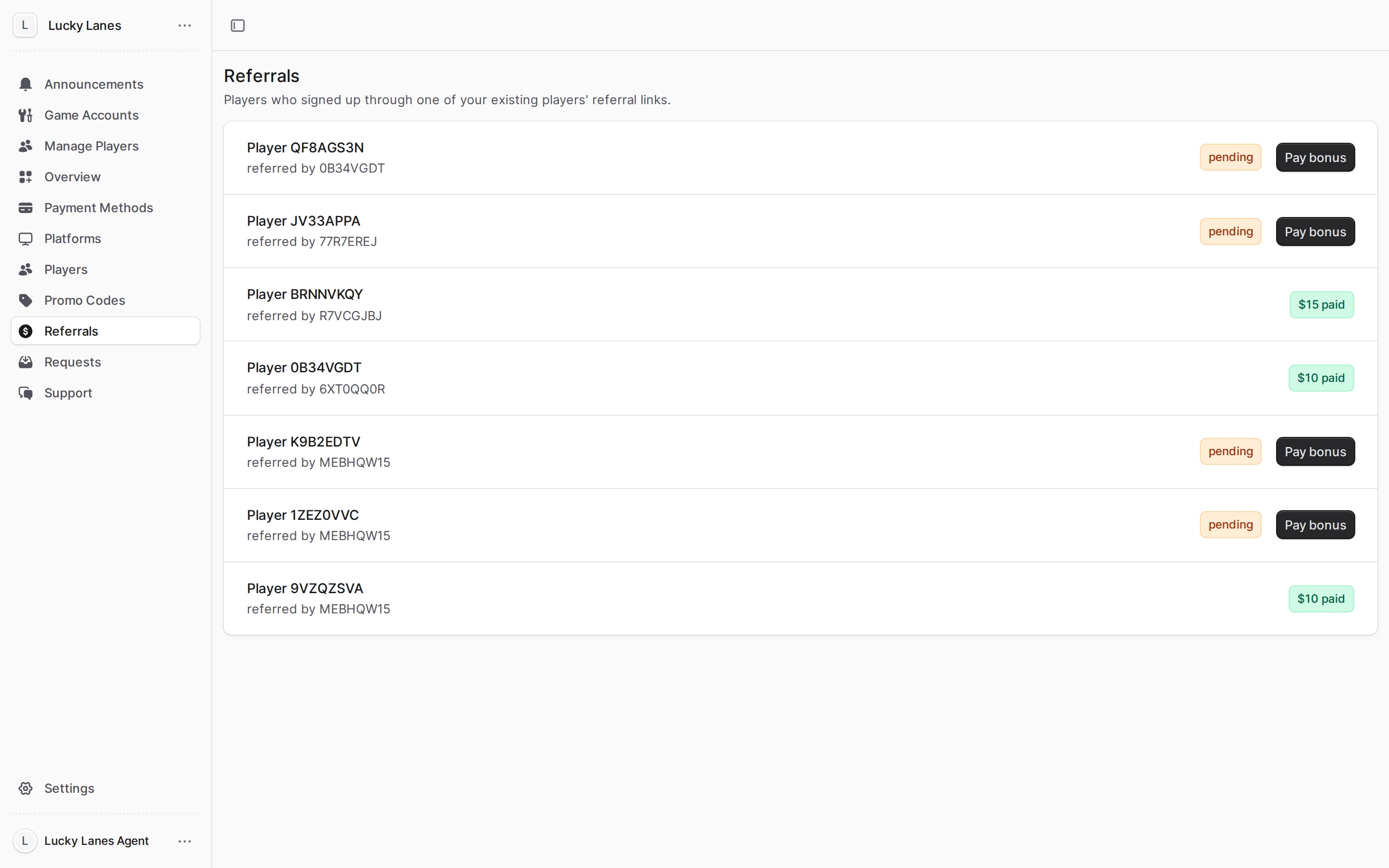The height and width of the screenshot is (868, 1389).
Task: Click the Platforms monitor icon
Action: 25,239
